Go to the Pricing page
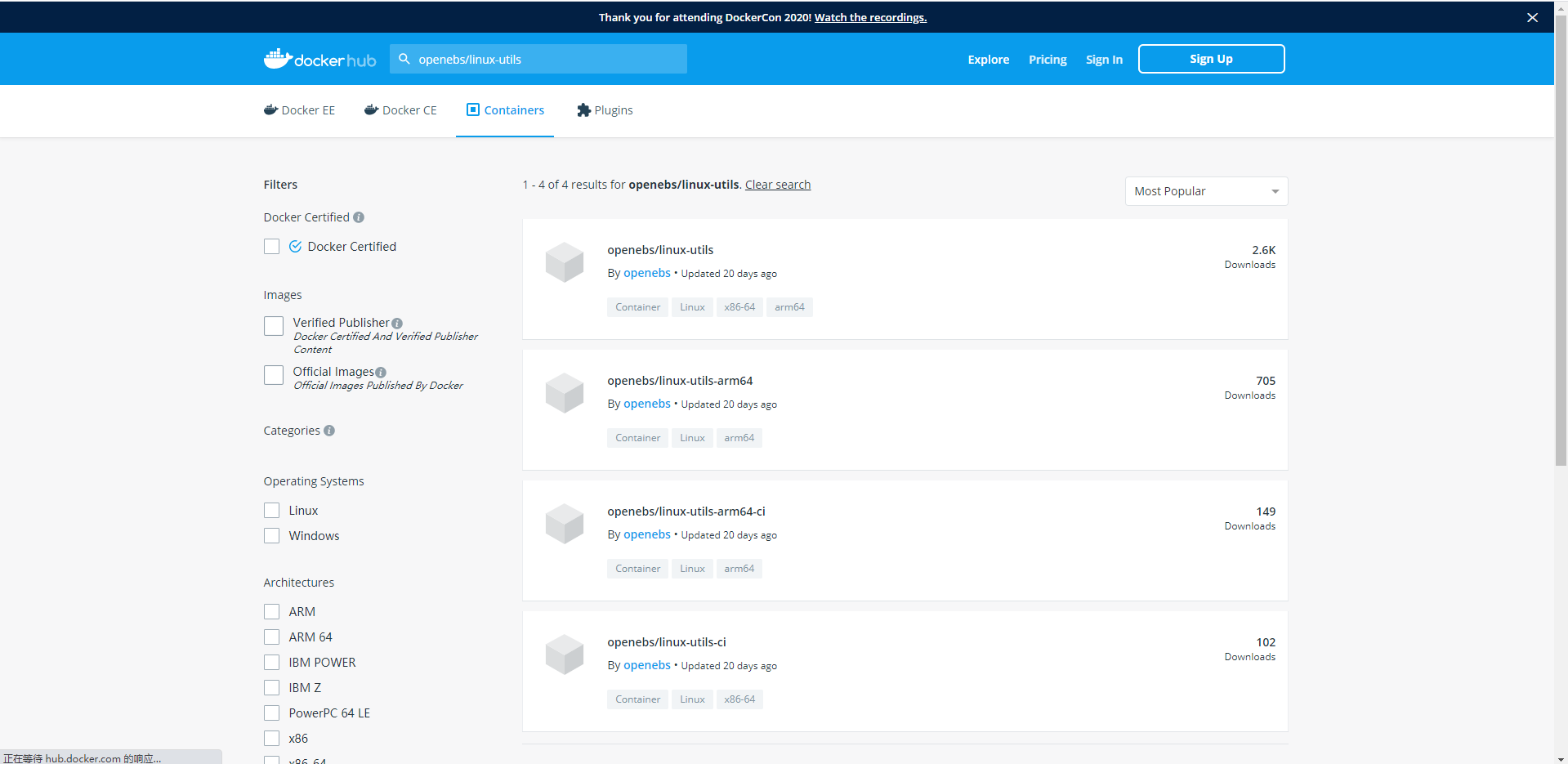The width and height of the screenshot is (1568, 764). click(x=1048, y=60)
